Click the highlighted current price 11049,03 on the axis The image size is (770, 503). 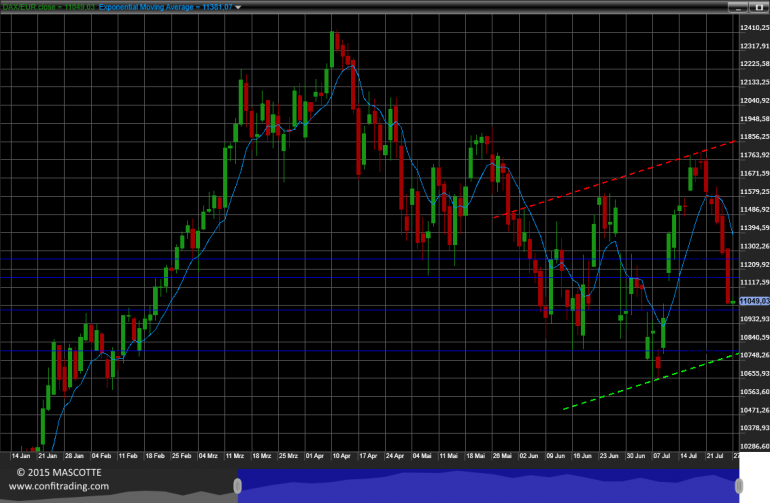point(754,301)
